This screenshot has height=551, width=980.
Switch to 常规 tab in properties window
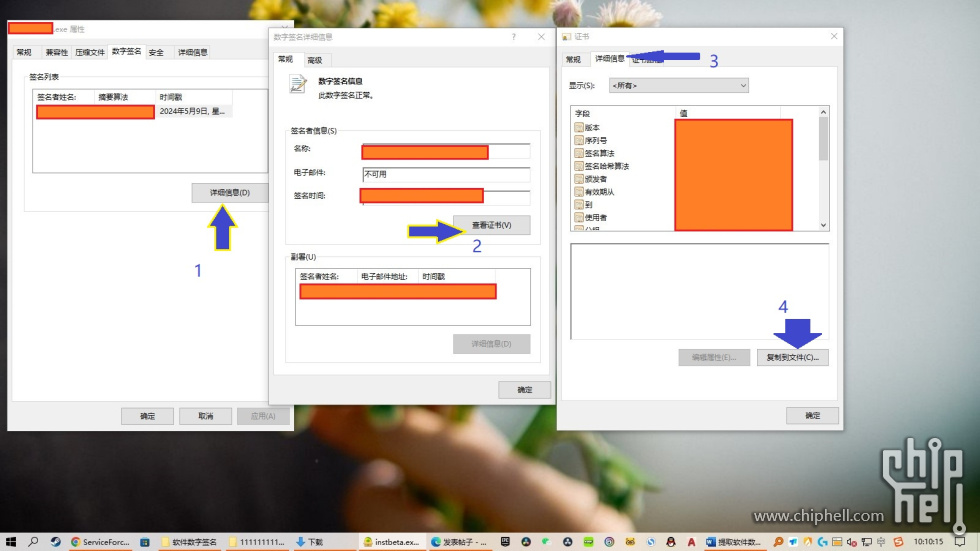point(24,52)
